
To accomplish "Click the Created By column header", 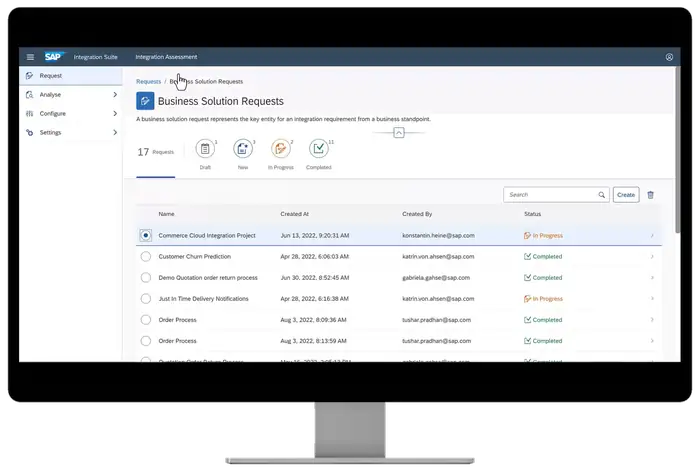I will [417, 214].
